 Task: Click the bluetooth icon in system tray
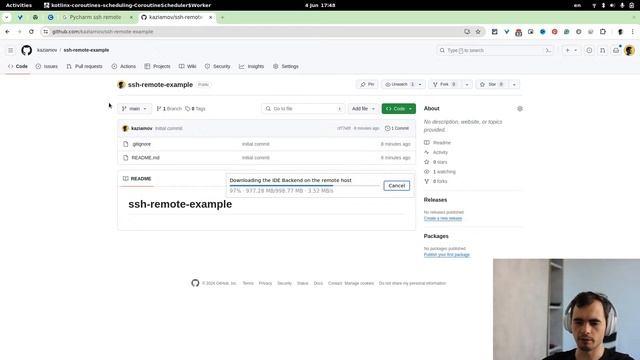tap(603, 5)
